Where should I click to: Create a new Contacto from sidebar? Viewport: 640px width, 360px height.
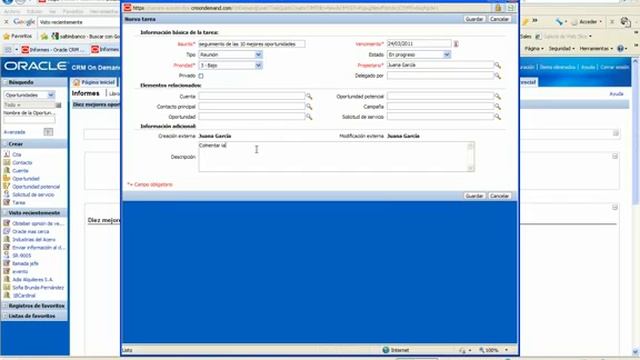[x=22, y=162]
